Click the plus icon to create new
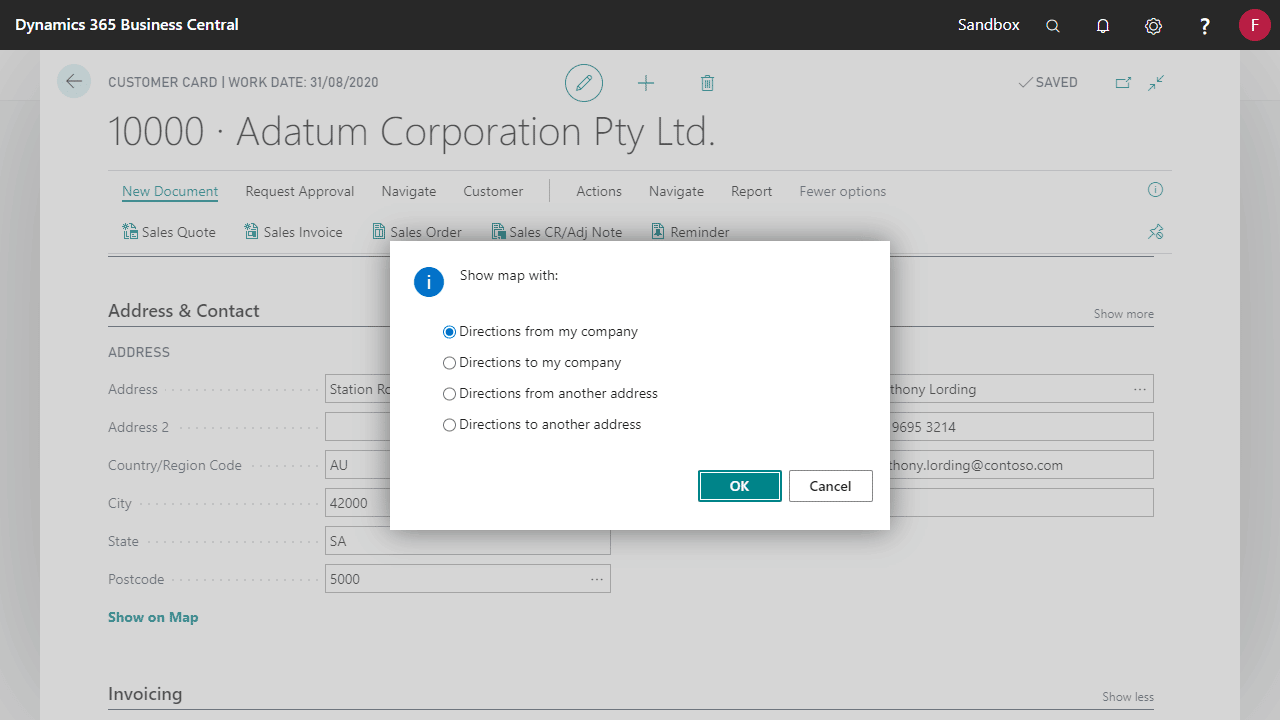 click(646, 83)
